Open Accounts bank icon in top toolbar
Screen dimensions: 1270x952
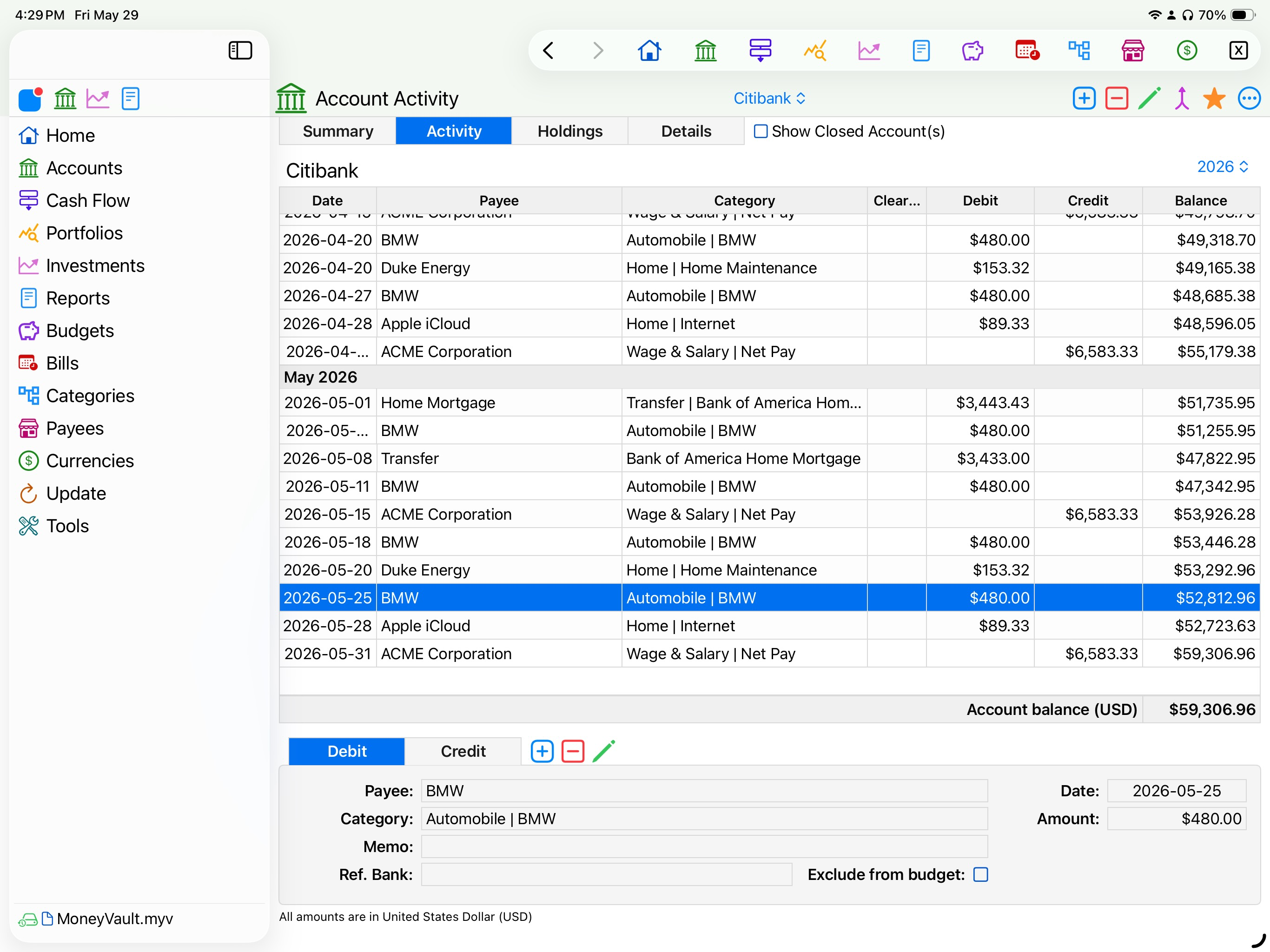pos(706,51)
